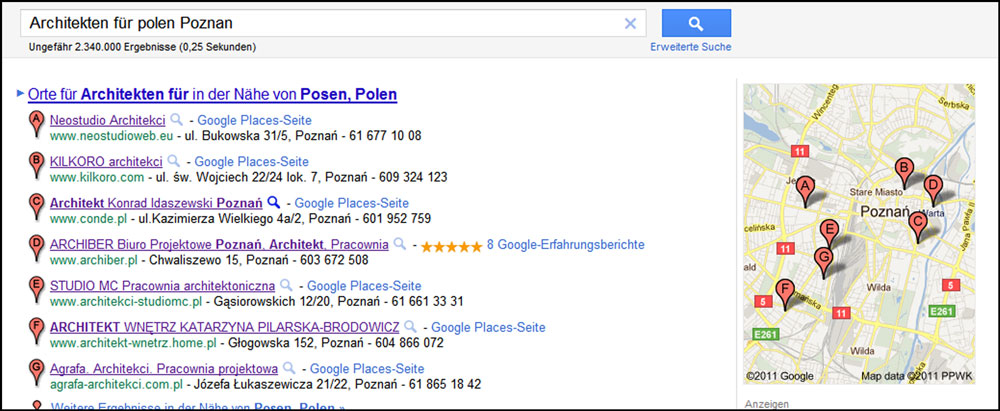Viewport: 1000px width, 411px height.
Task: Expand the blue triangle before 'Orte für Architekten'
Action: 20,94
